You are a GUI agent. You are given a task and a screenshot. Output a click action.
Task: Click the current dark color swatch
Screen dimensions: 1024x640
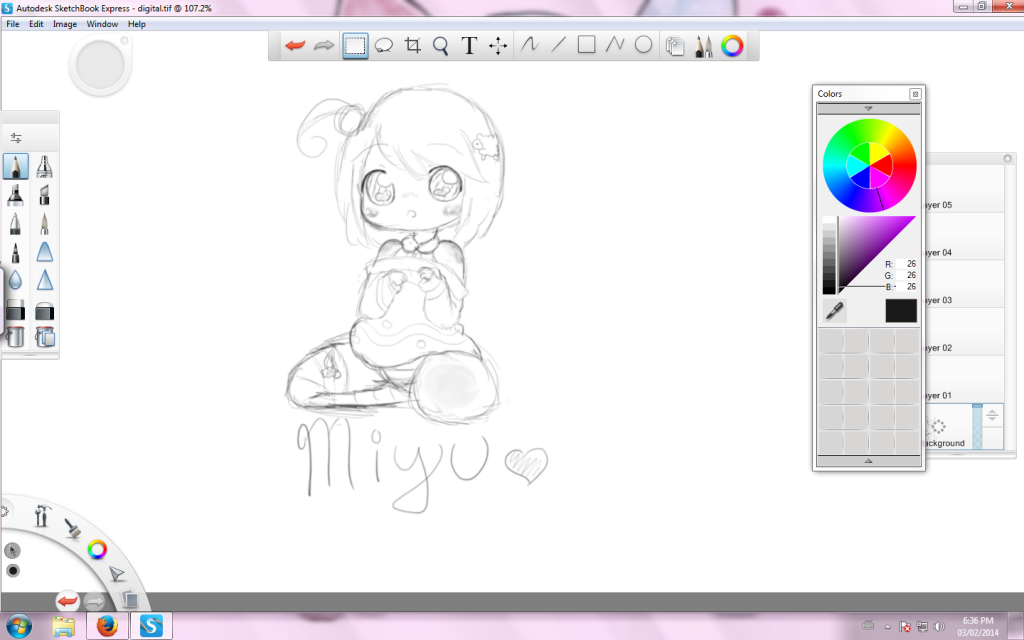click(901, 311)
